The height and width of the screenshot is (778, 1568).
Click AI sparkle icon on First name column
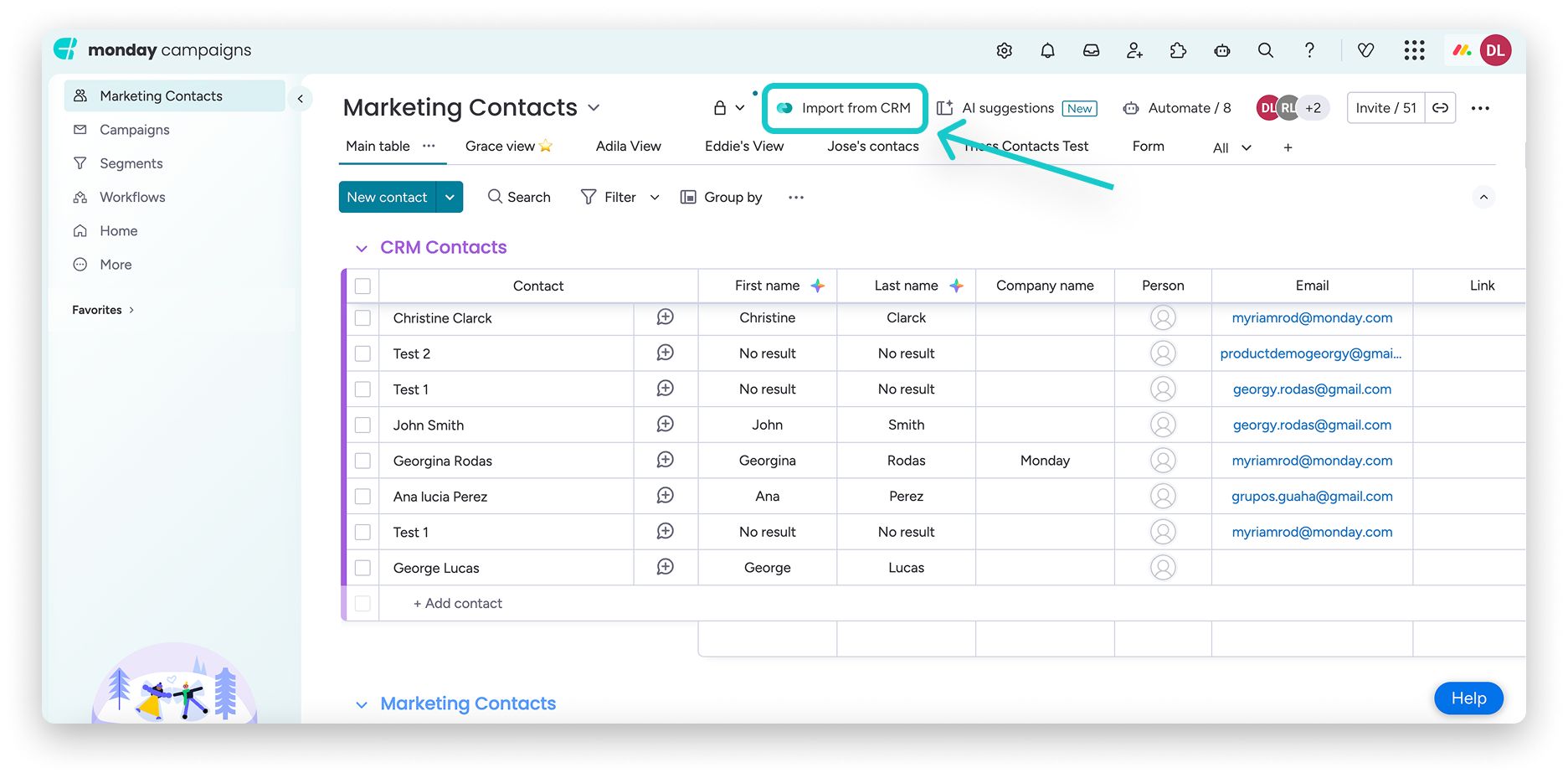pos(817,286)
